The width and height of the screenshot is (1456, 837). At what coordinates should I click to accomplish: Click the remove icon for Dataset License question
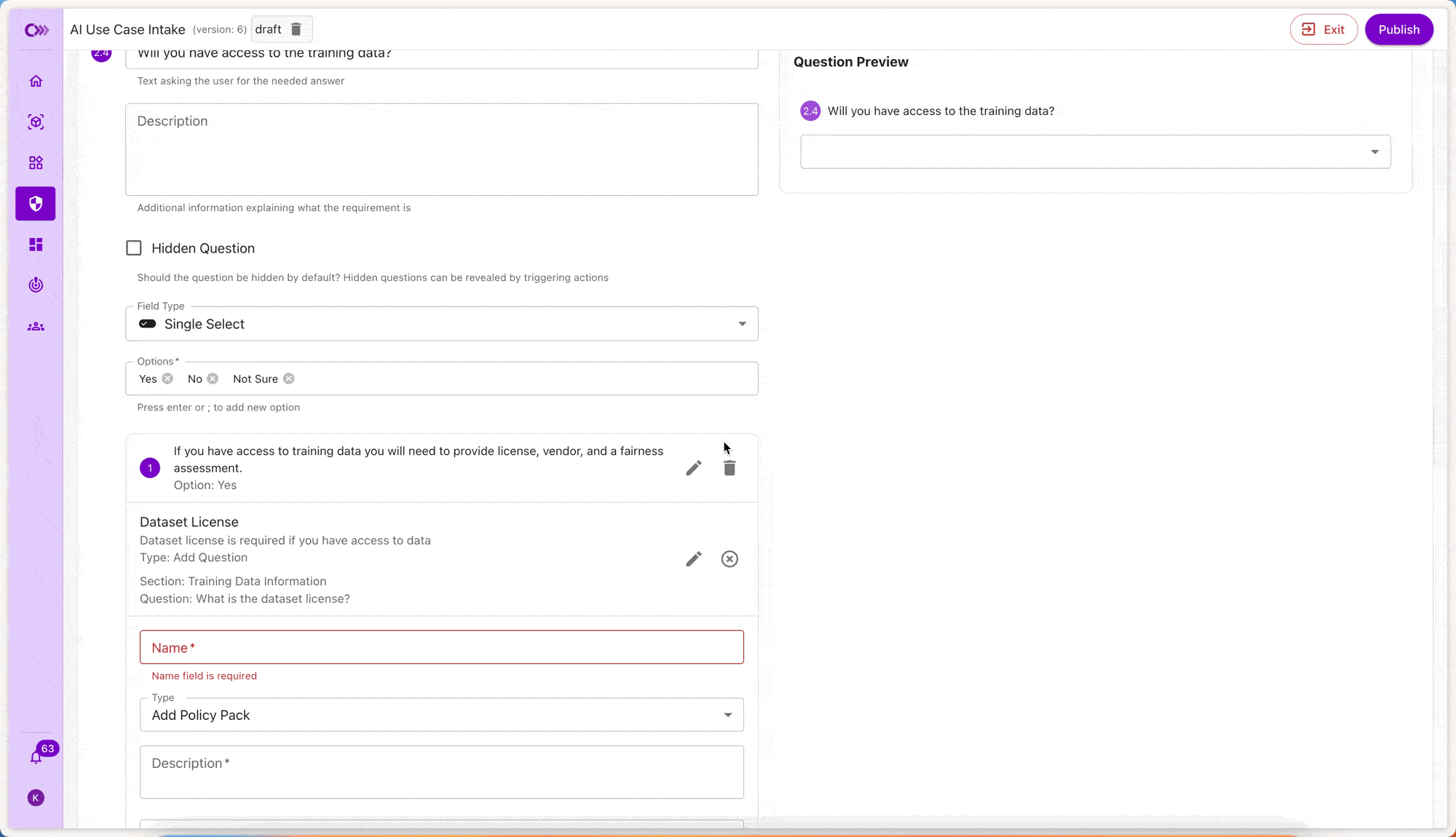click(x=730, y=559)
